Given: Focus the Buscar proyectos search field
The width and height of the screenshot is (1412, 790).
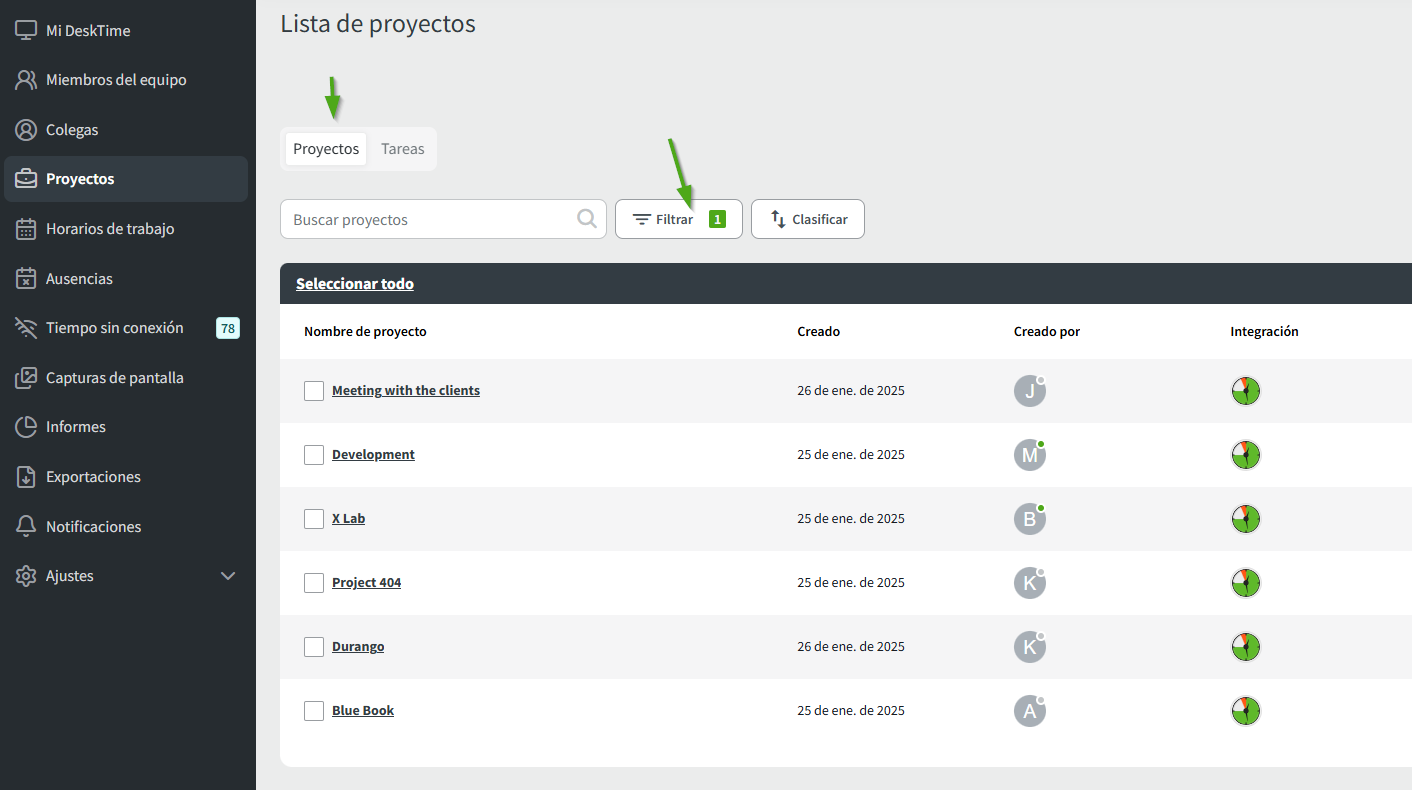Looking at the screenshot, I should pyautogui.click(x=430, y=219).
